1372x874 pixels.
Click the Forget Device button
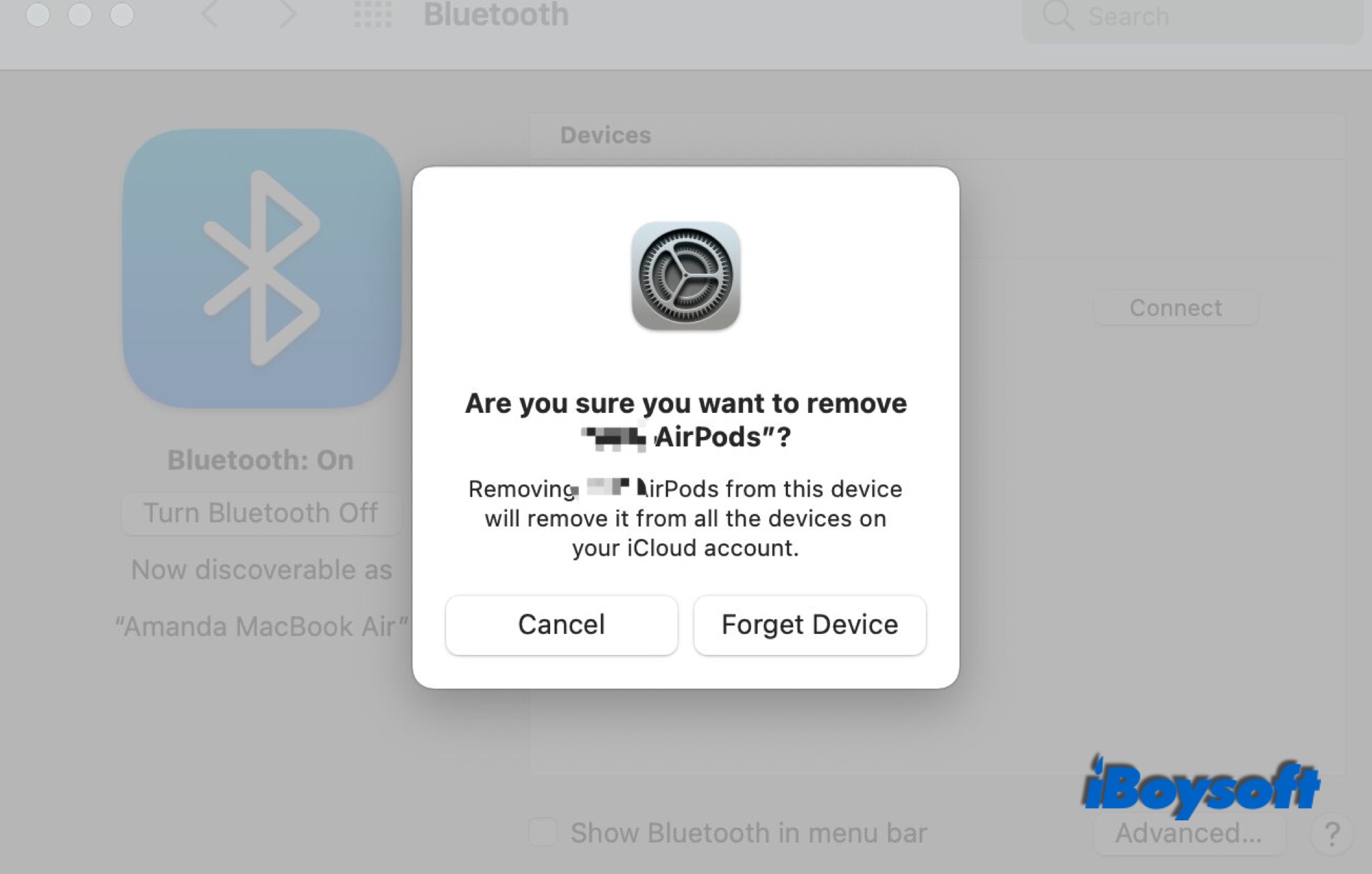coord(809,625)
